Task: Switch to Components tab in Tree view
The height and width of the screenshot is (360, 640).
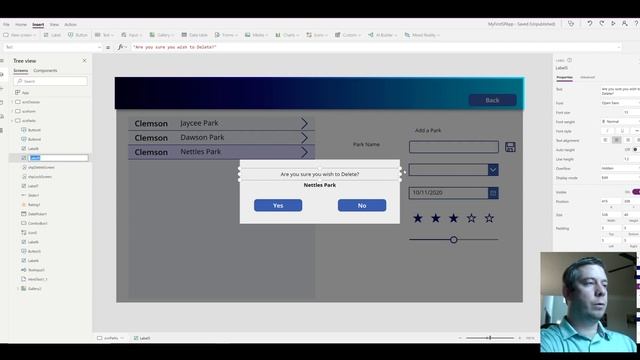Action: [x=45, y=71]
